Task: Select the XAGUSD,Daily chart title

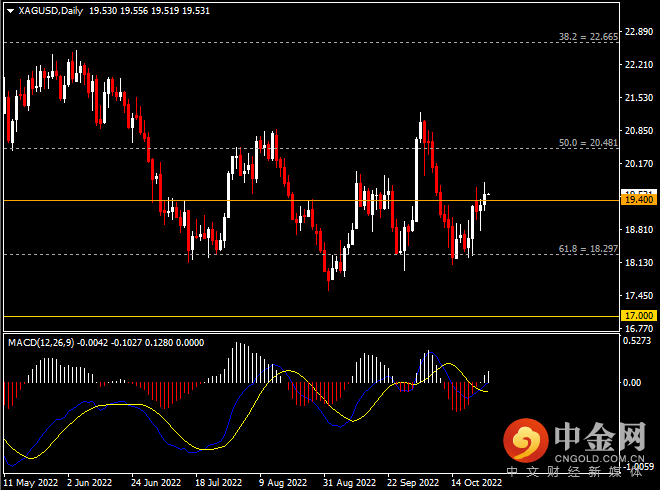Action: point(51,11)
